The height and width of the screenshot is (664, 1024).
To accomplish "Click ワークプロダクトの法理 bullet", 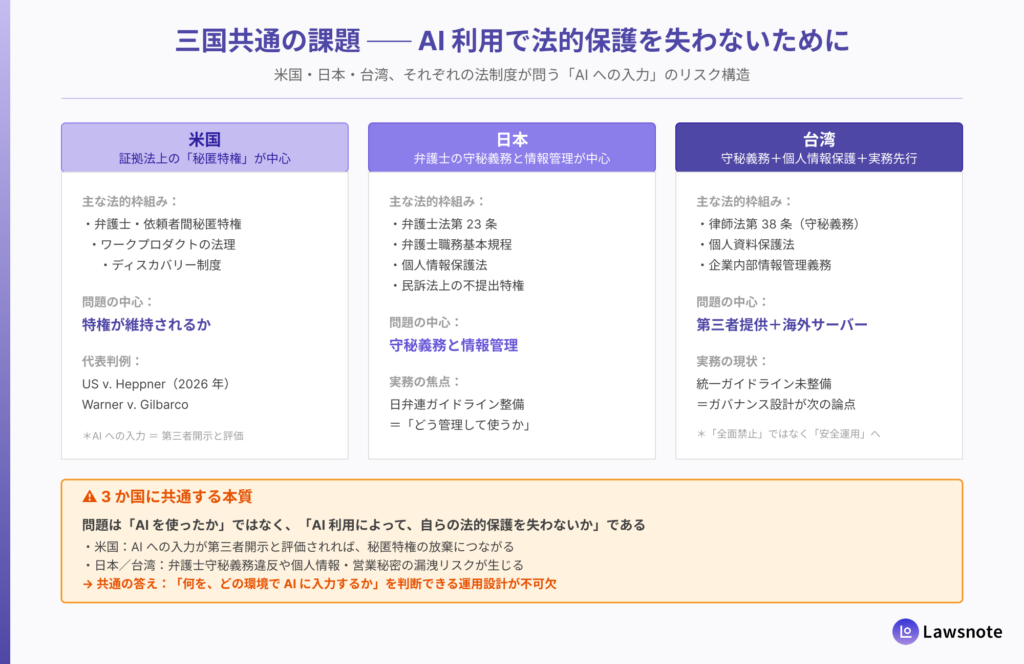I will tap(162, 244).
